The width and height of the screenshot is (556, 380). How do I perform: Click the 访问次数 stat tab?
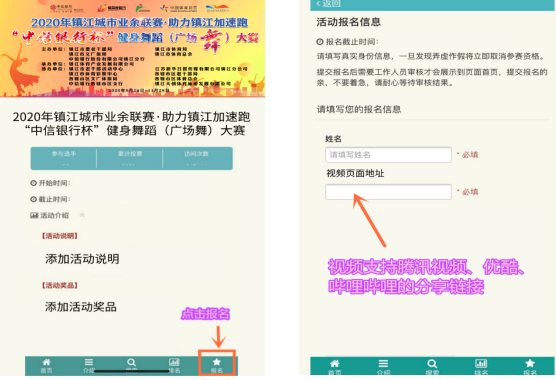198,158
